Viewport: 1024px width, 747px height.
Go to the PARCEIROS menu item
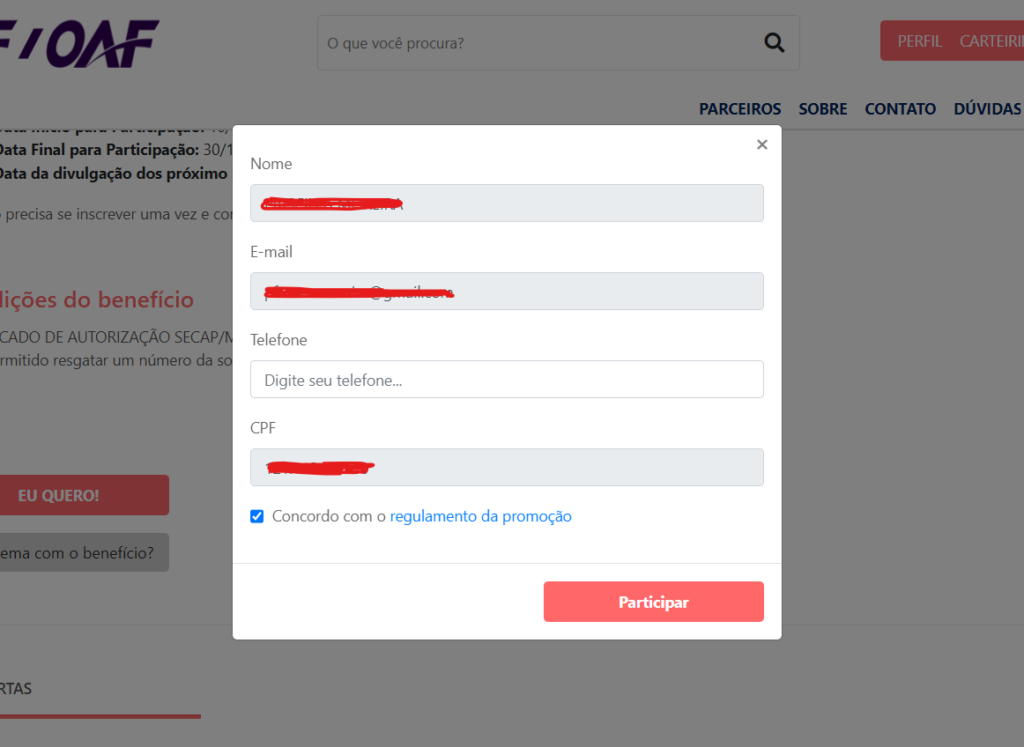click(x=740, y=109)
